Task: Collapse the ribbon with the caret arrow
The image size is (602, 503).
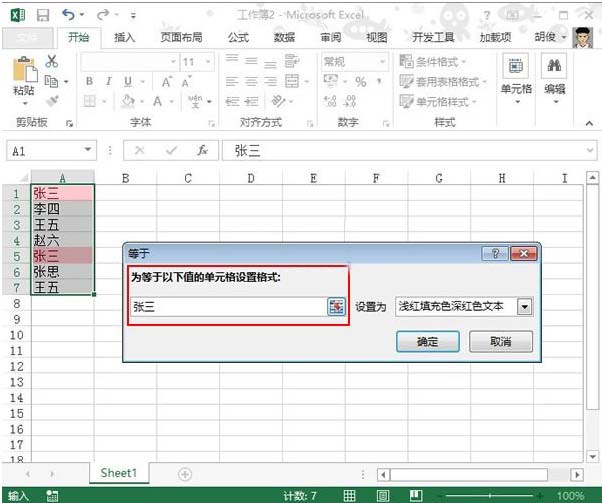Action: coord(589,123)
